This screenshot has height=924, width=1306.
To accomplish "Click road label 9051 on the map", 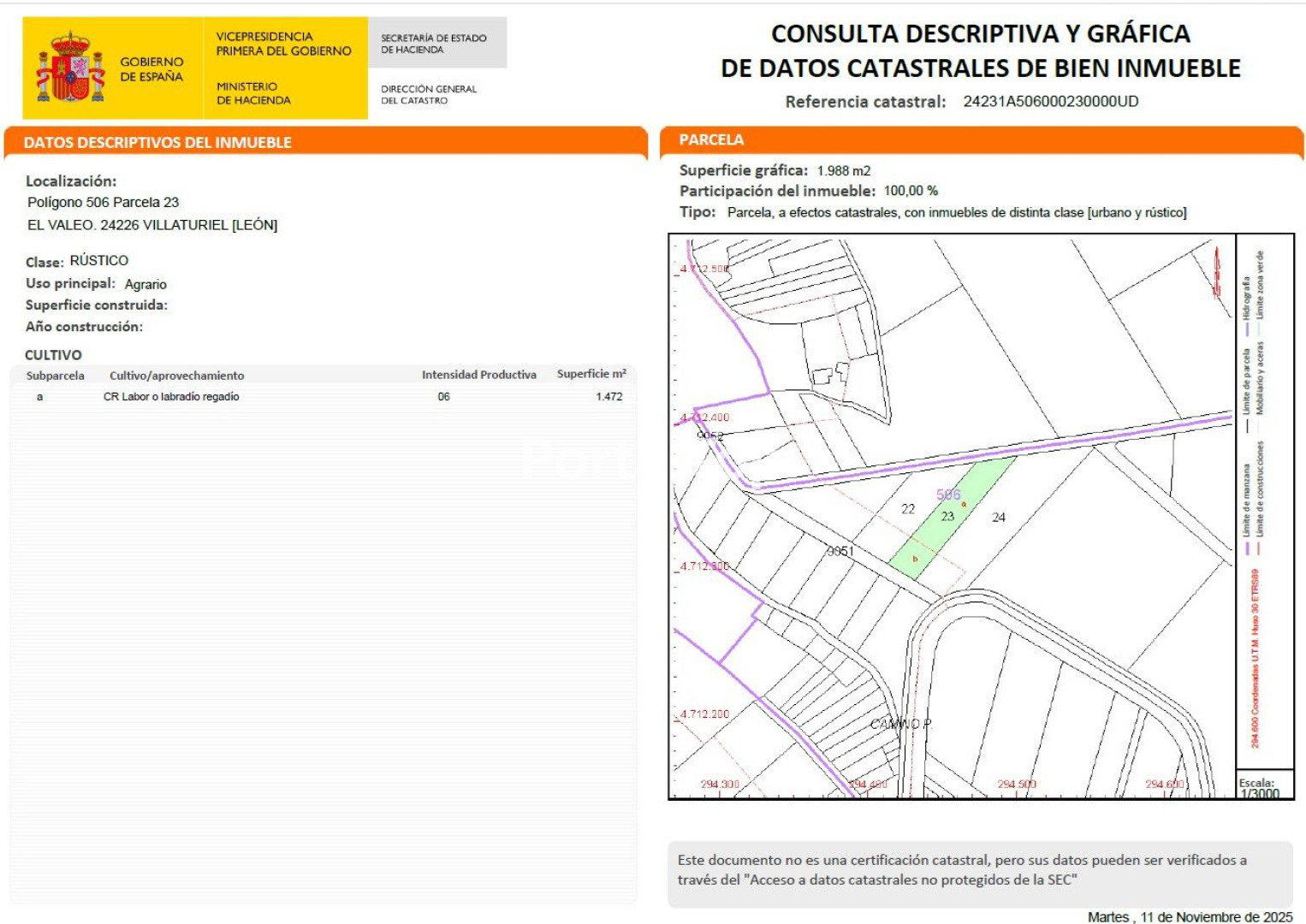I will click(x=840, y=551).
